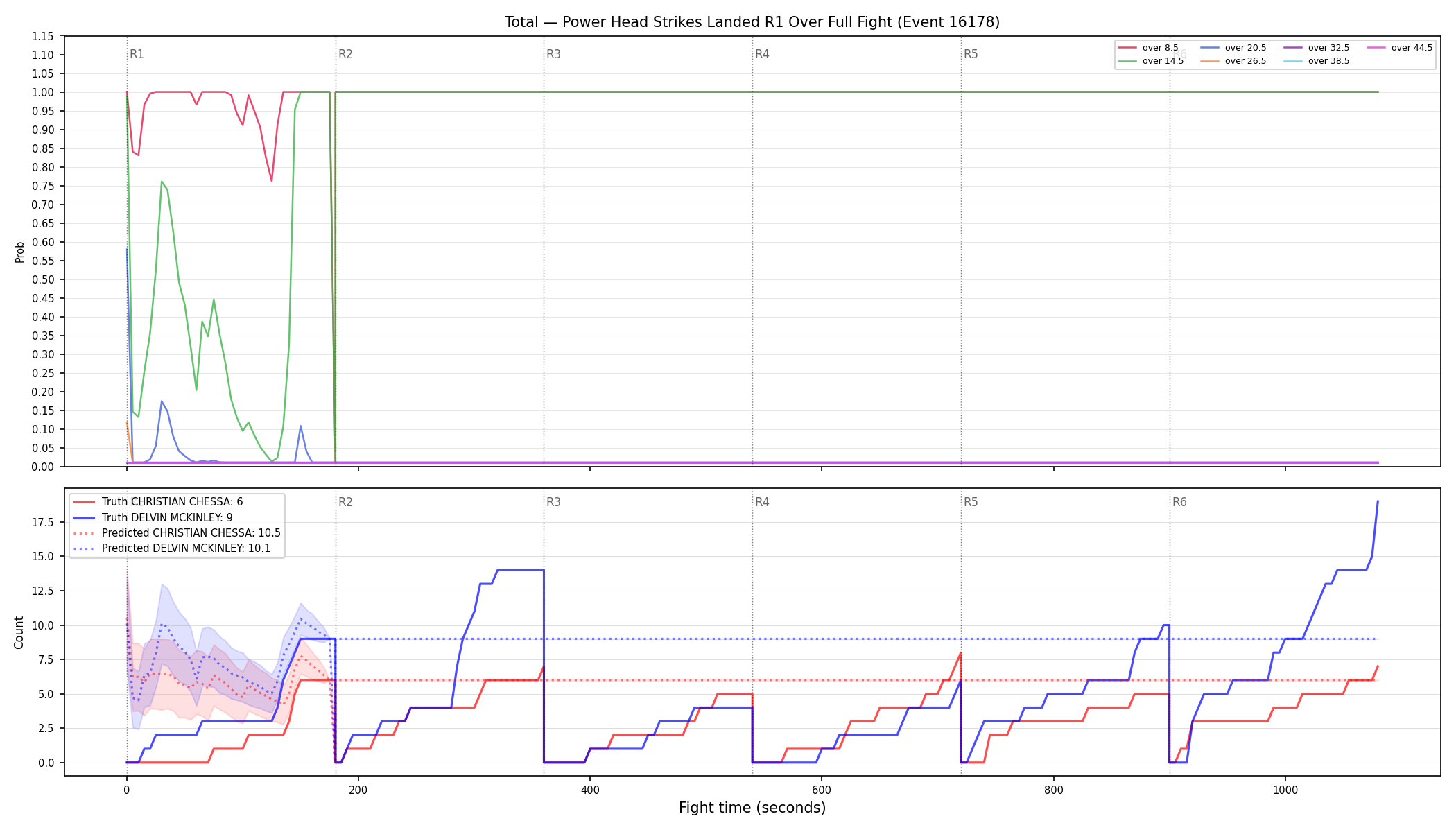This screenshot has width=1456, height=832.
Task: Click 'Predicted CHRISTIAN CHESSA: 10.5' legend entry
Action: coord(177,533)
